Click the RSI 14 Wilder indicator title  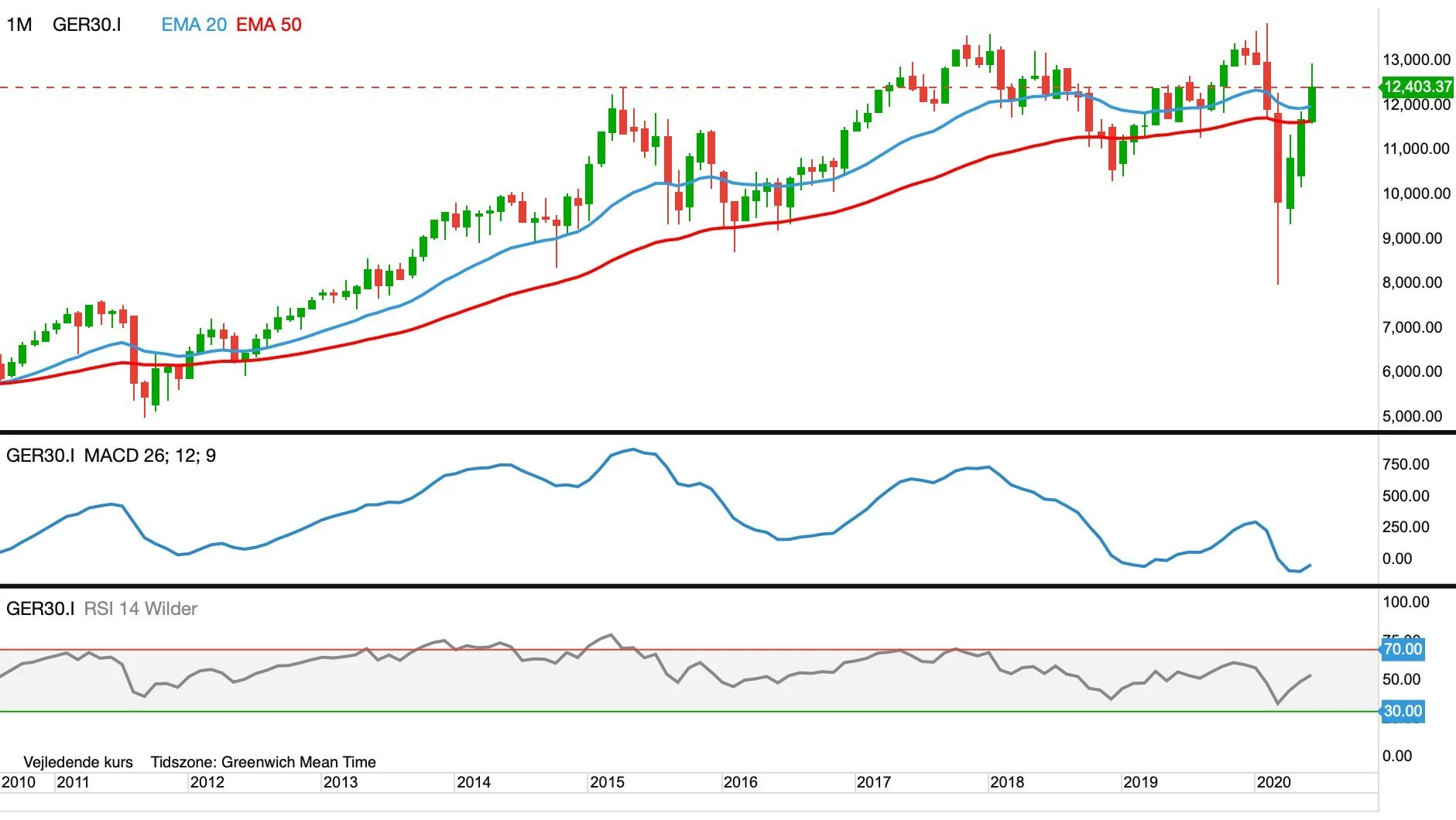140,609
